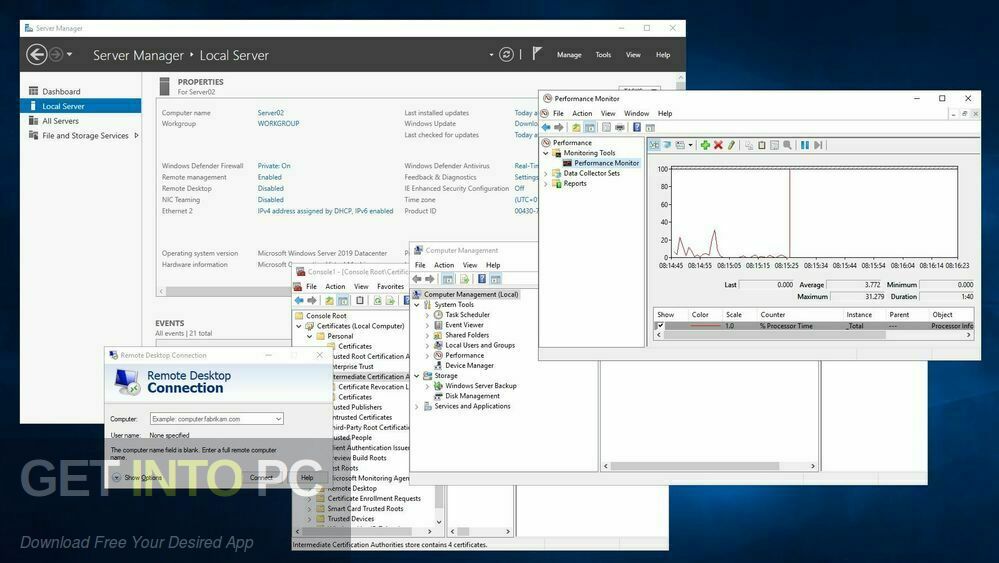This screenshot has width=999, height=563.
Task: Add a counter with the green plus icon
Action: pos(705,145)
